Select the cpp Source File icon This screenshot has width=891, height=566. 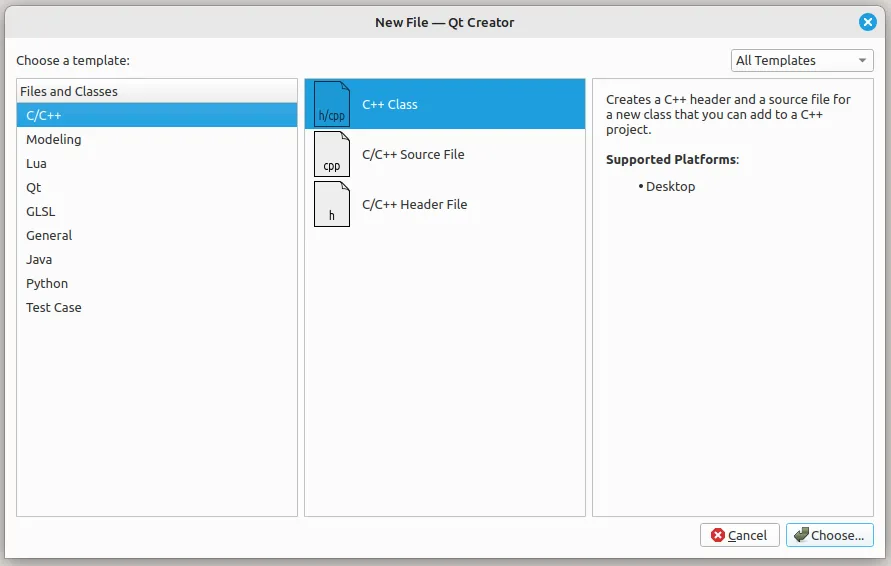click(332, 154)
